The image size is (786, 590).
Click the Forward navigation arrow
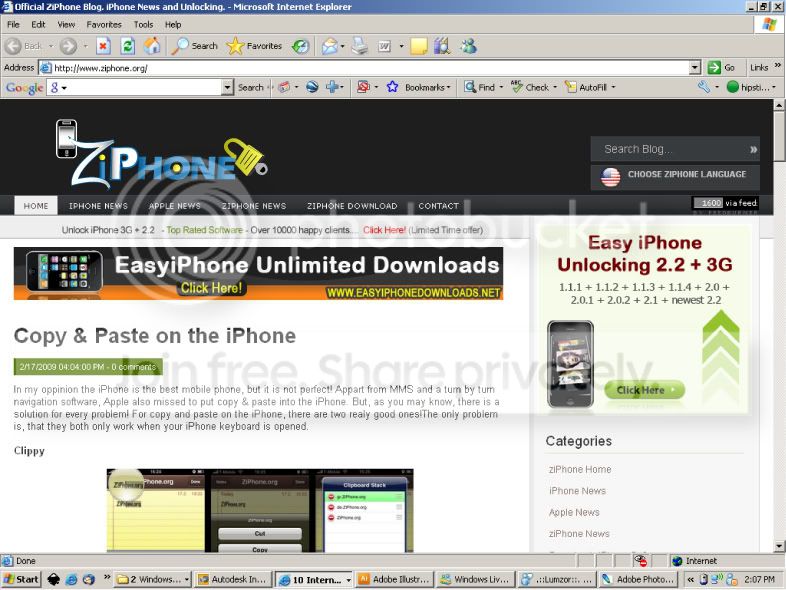click(68, 46)
